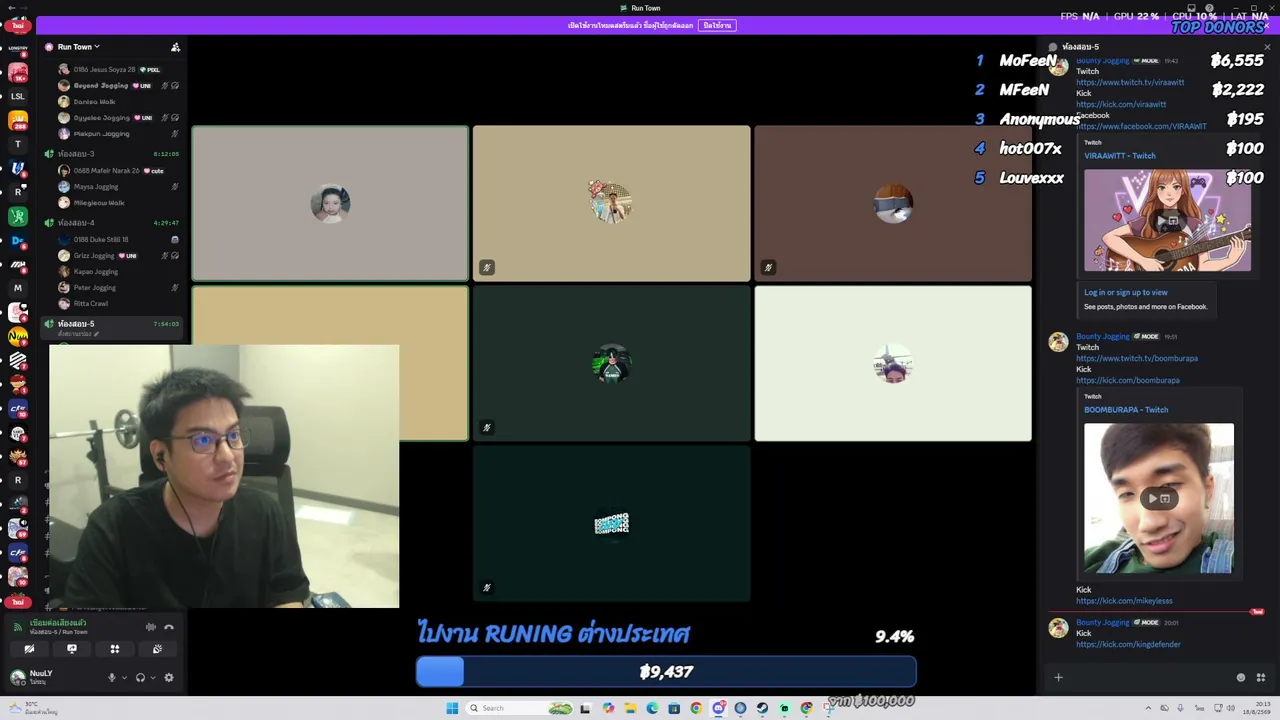Expand microphone input options arrow

pyautogui.click(x=124, y=677)
